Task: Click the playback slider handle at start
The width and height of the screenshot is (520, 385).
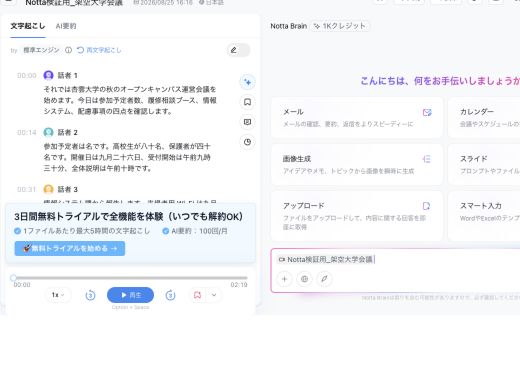Action: 13,278
